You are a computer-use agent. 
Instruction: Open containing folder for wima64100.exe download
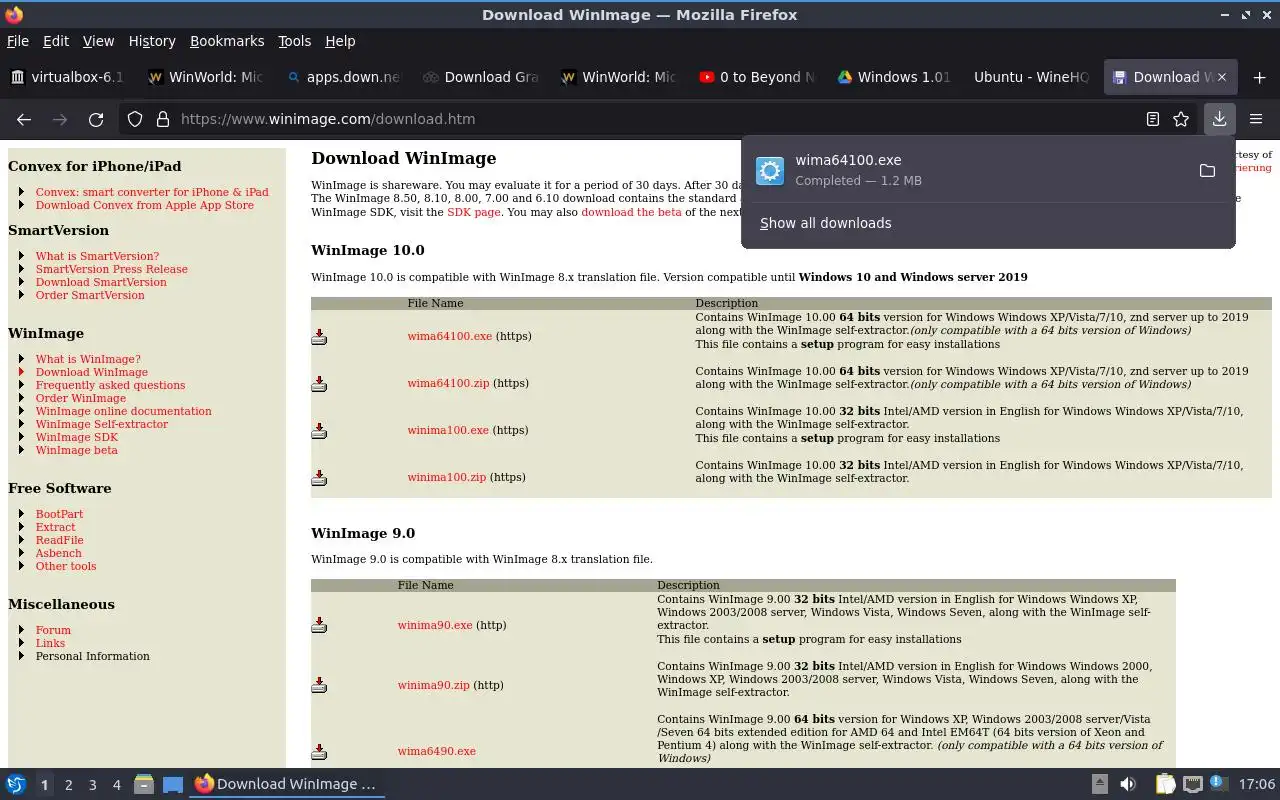click(x=1207, y=171)
